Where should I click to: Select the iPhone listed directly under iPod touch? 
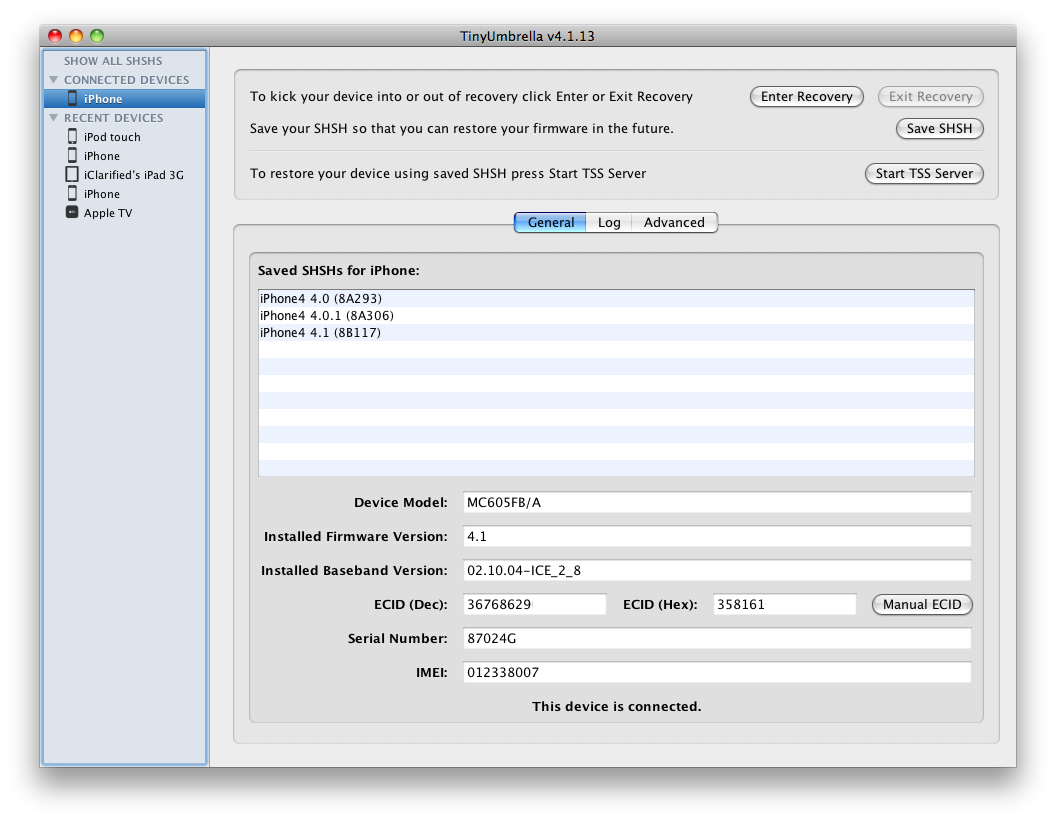pyautogui.click(x=101, y=156)
